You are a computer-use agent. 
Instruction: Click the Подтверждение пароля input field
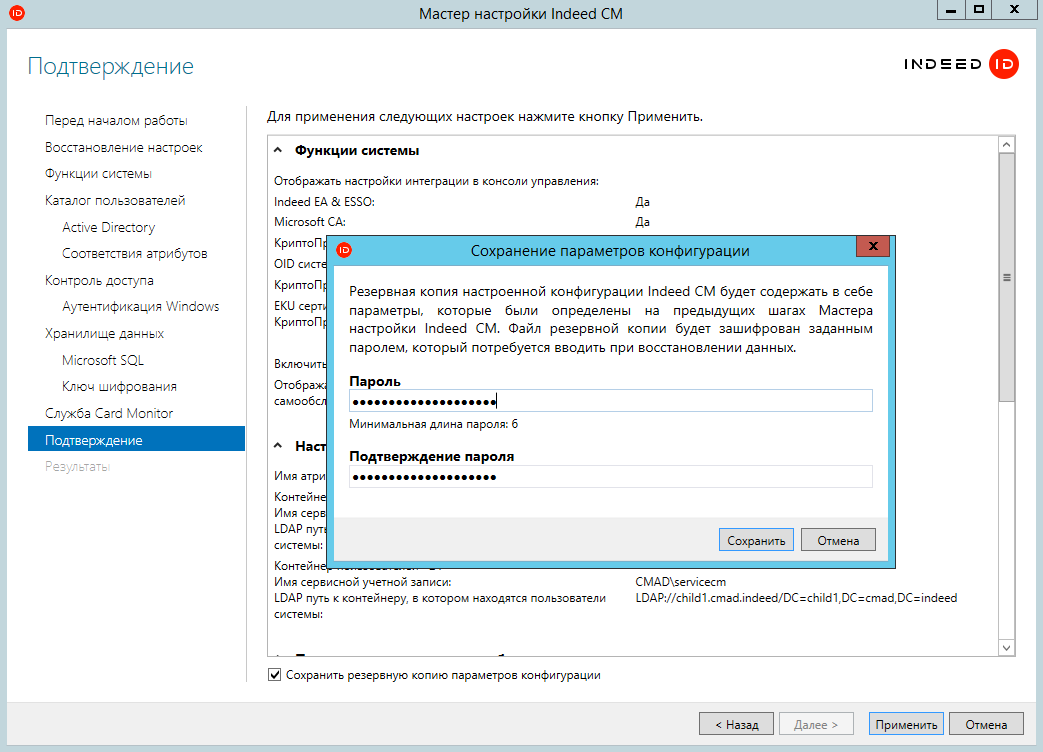[610, 477]
